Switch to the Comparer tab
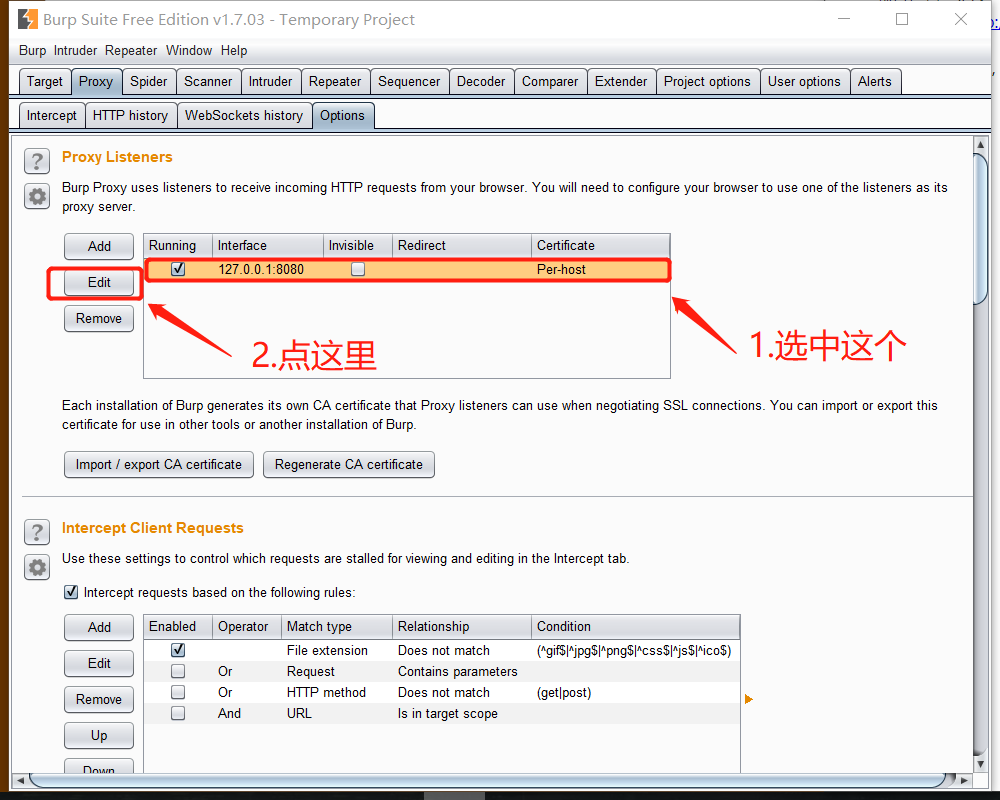Screen dimensions: 1000x800 (550, 82)
